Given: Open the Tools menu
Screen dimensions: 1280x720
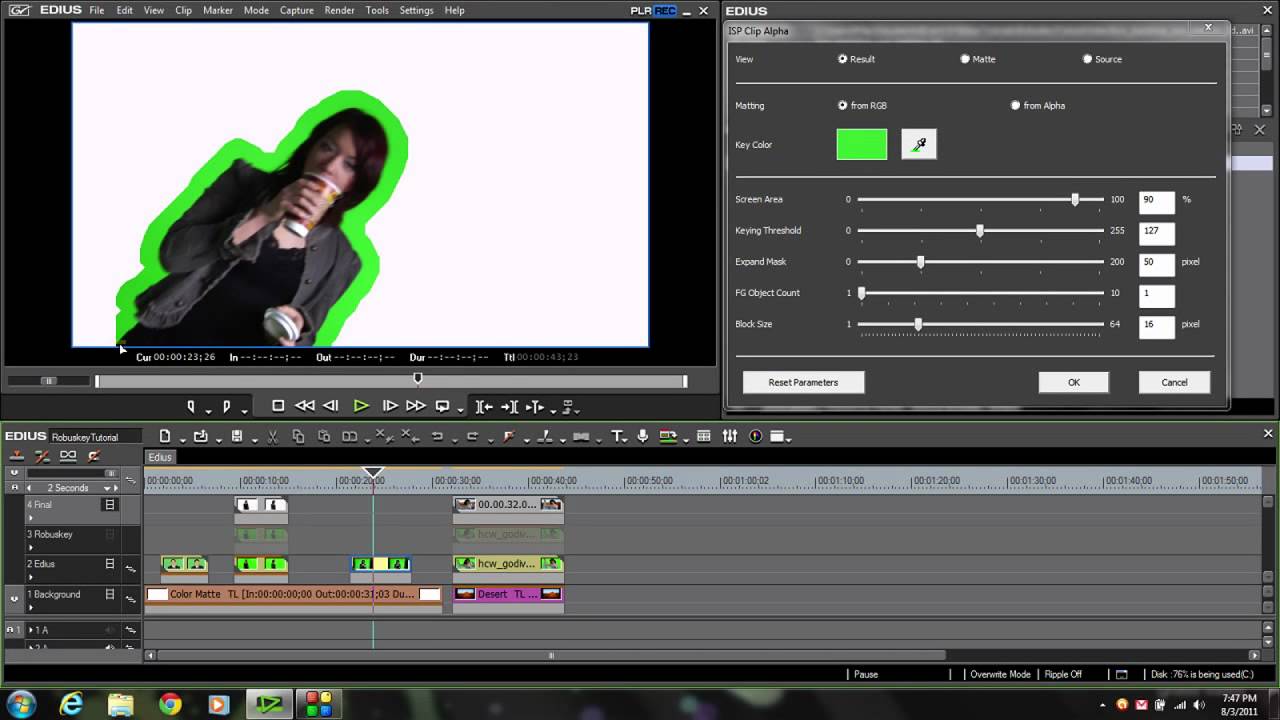Looking at the screenshot, I should tap(377, 10).
